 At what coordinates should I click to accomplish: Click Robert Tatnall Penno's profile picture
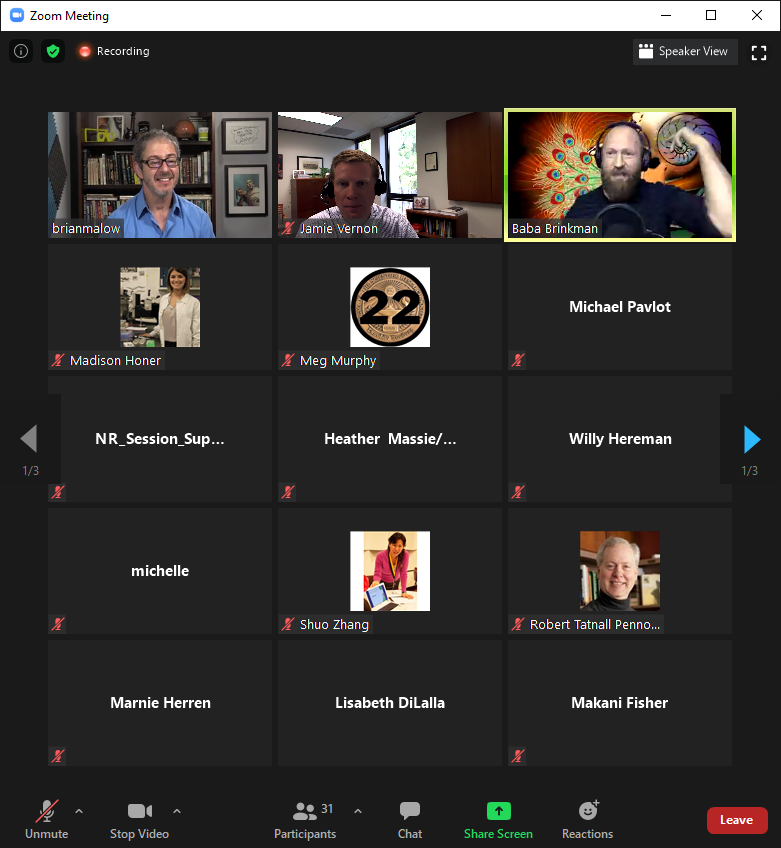click(x=620, y=571)
